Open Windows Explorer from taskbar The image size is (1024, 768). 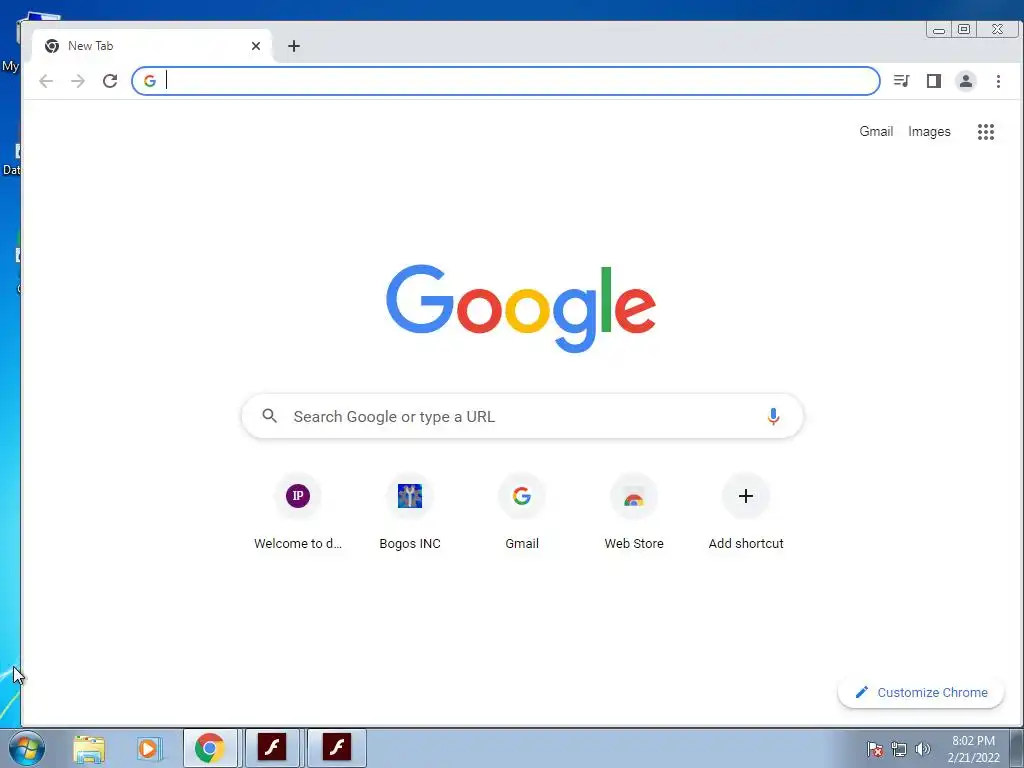point(89,748)
